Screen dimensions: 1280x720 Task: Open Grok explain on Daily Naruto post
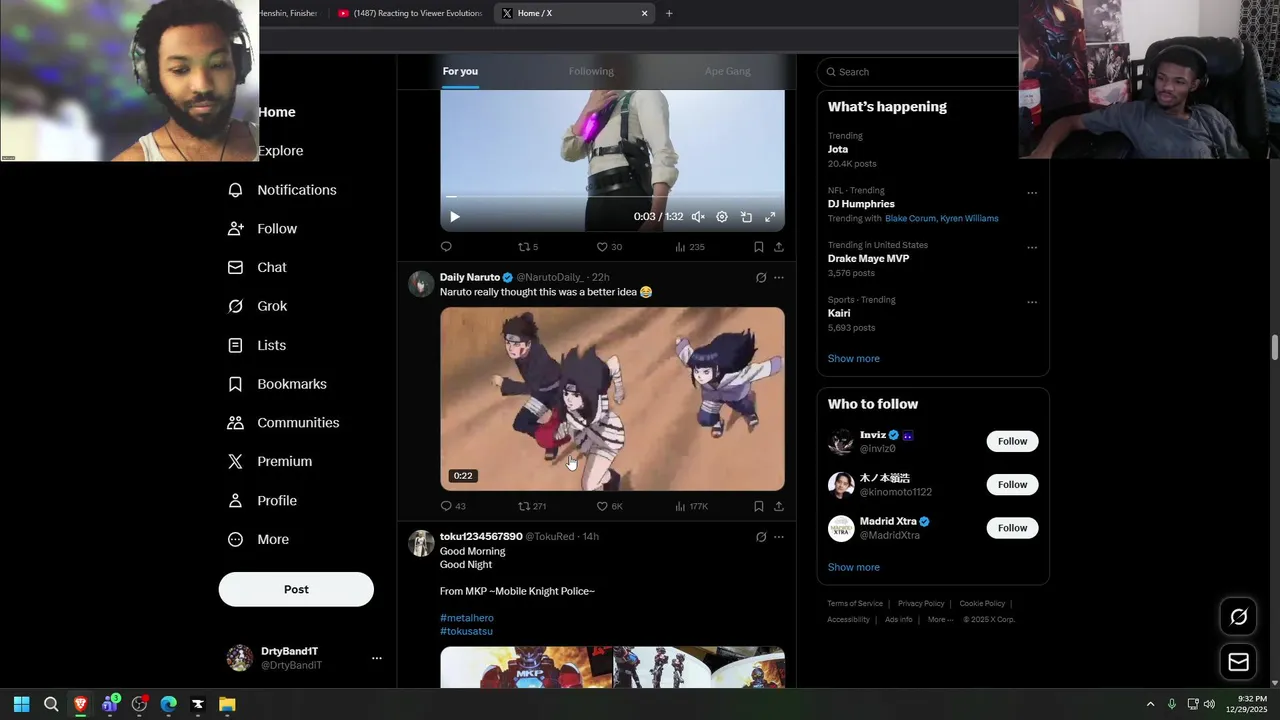pyautogui.click(x=761, y=278)
